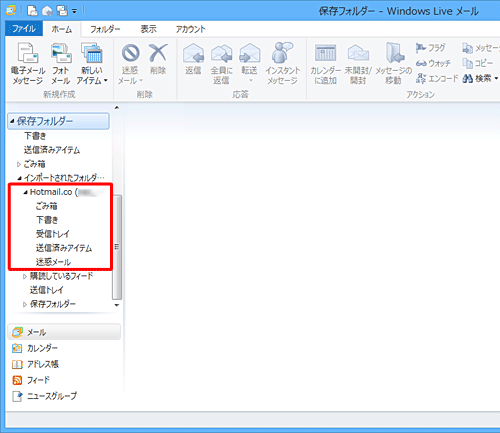Switch to the Account (アカウント) tab
The width and height of the screenshot is (500, 433).
point(190,29)
